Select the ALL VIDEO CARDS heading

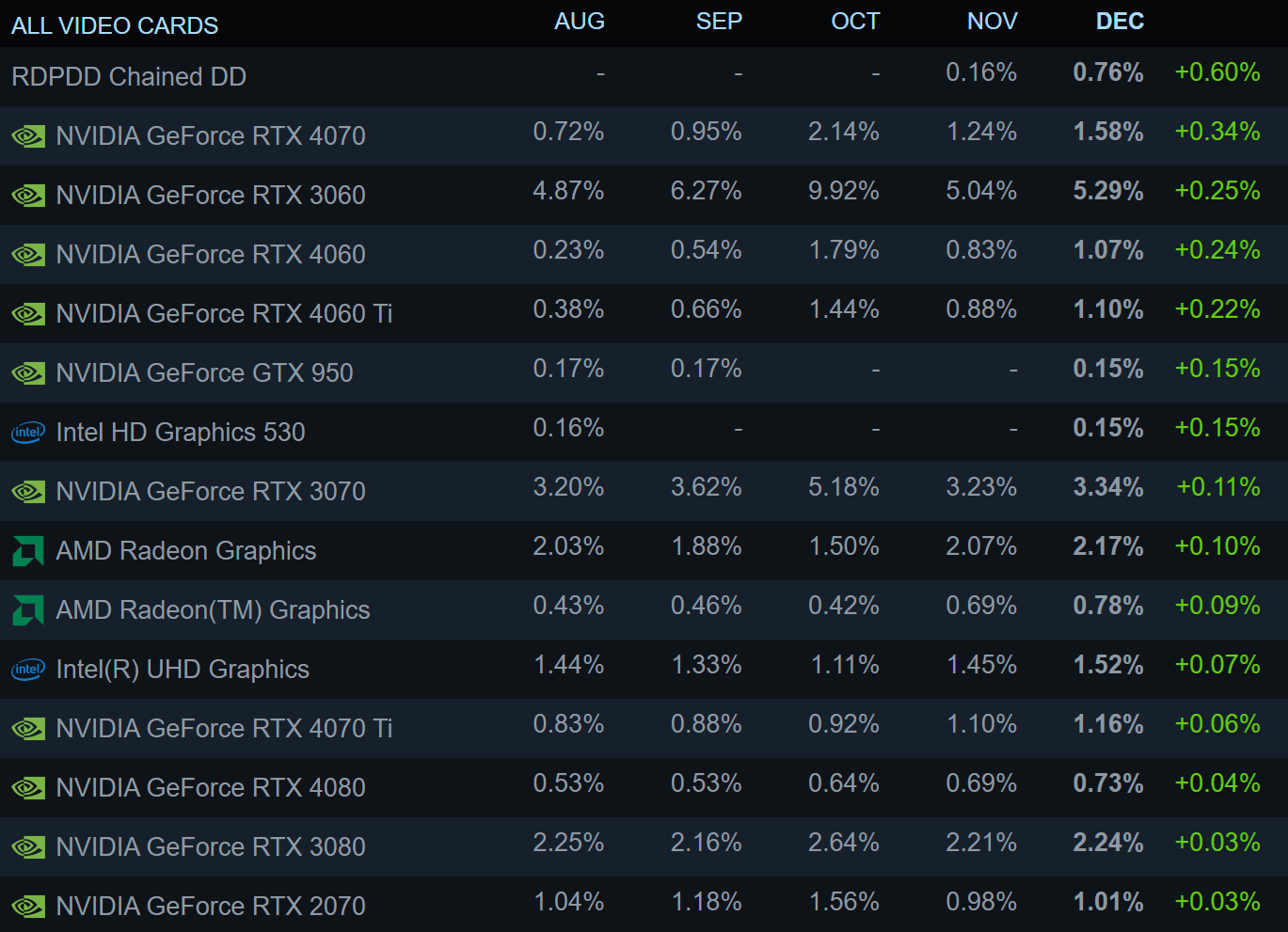click(115, 25)
